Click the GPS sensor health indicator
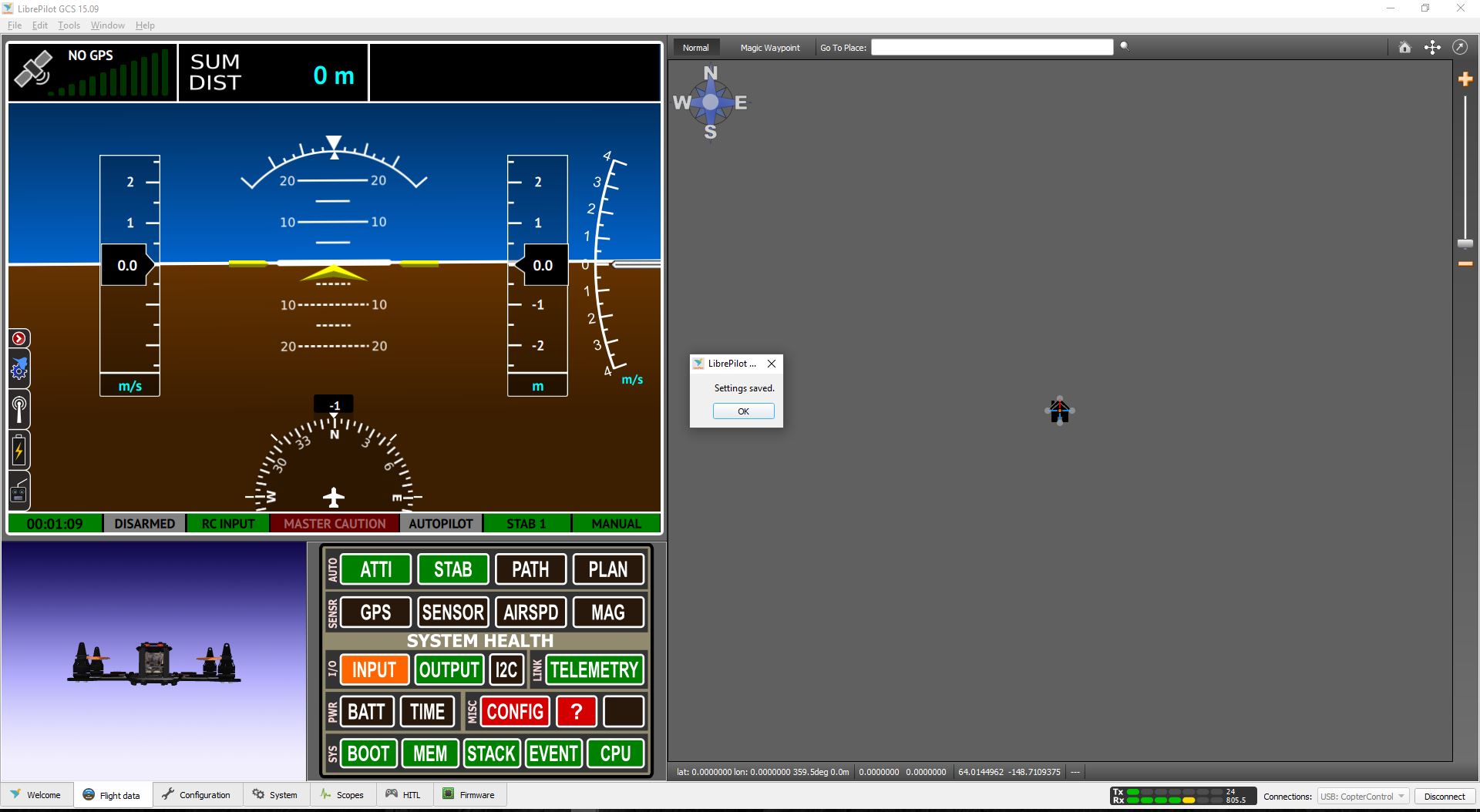 (375, 612)
